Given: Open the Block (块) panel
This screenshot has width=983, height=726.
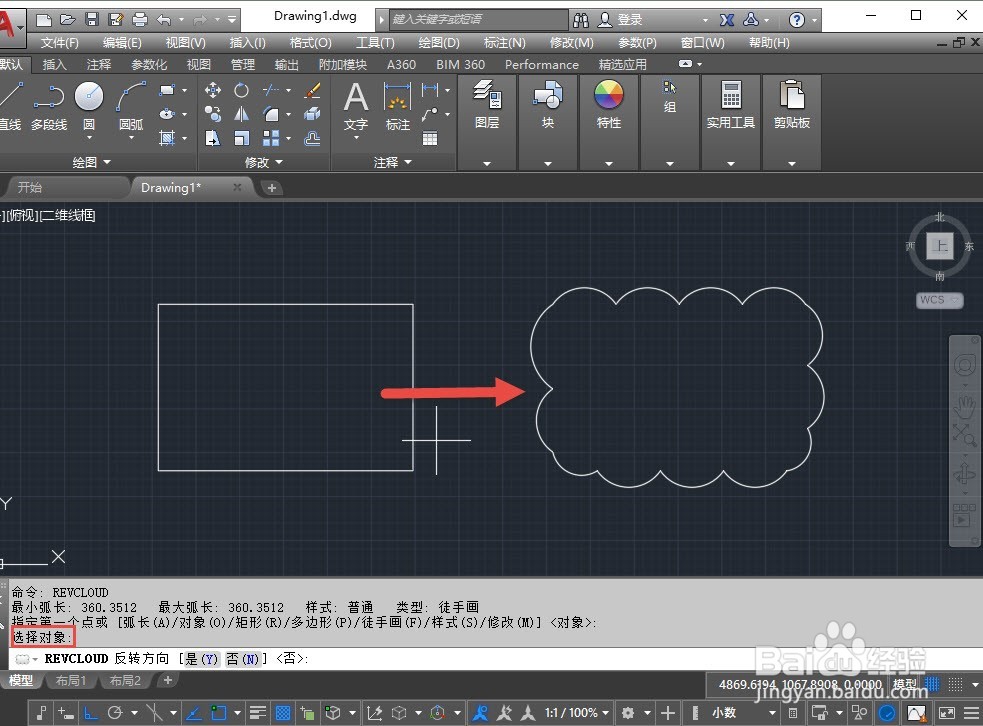Looking at the screenshot, I should [548, 105].
